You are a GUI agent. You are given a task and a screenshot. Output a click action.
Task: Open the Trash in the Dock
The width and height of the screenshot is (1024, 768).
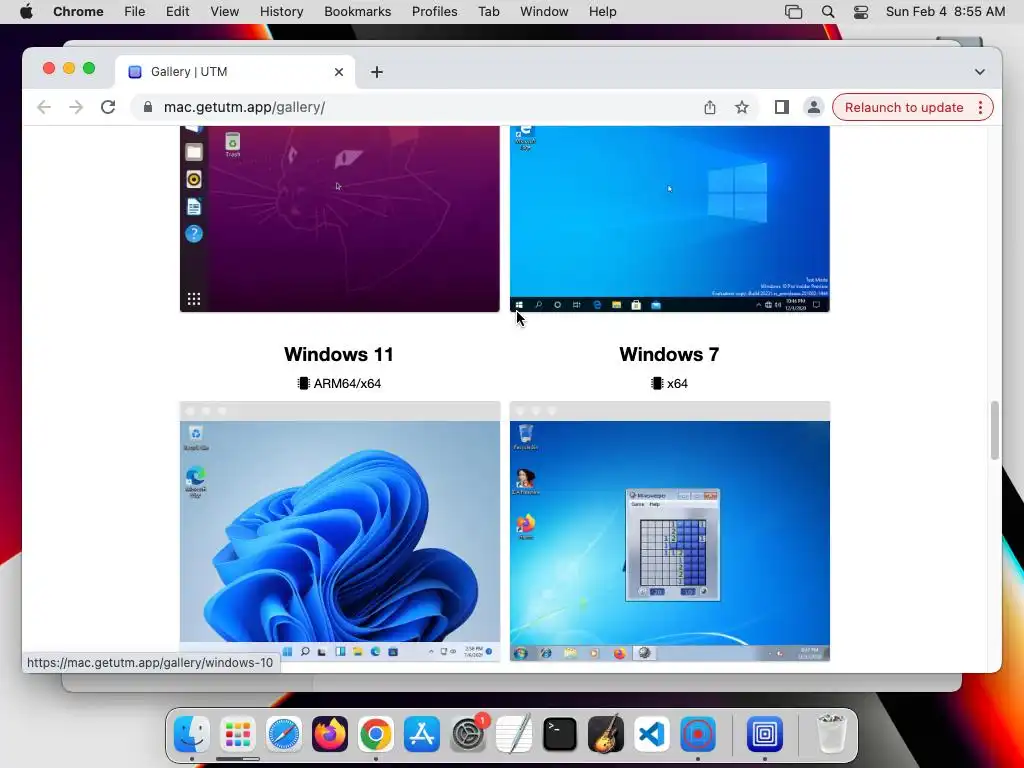tap(831, 734)
